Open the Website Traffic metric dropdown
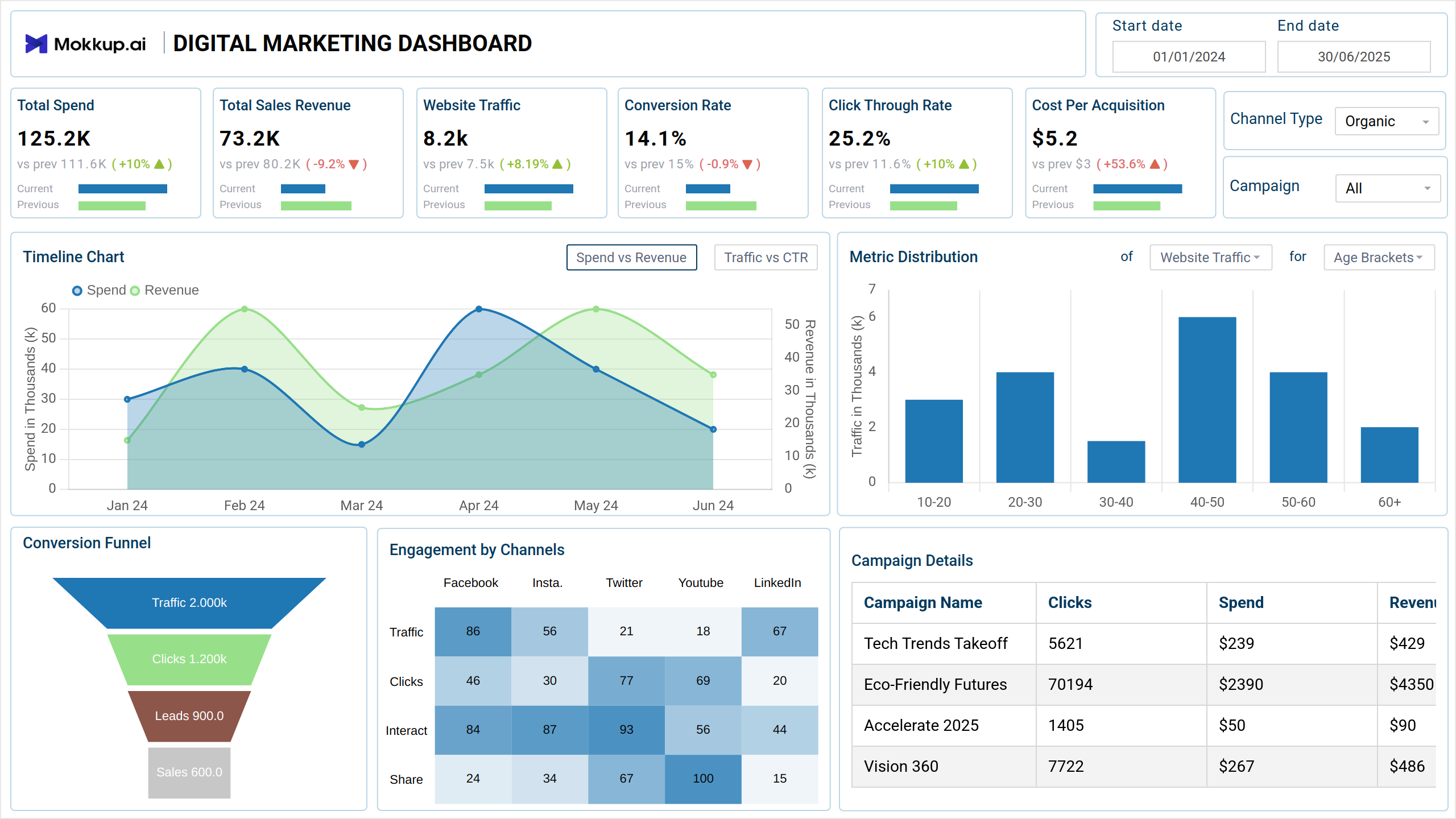The width and height of the screenshot is (1456, 819). click(x=1211, y=258)
